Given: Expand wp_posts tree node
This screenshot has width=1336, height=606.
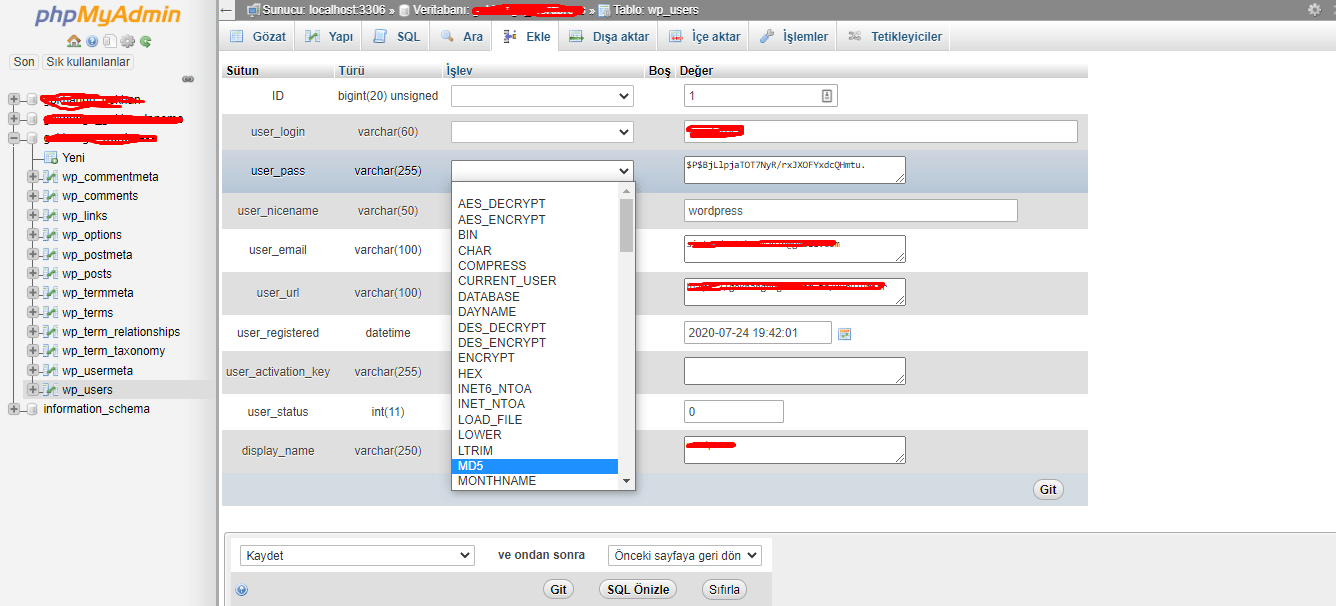Looking at the screenshot, I should [32, 274].
